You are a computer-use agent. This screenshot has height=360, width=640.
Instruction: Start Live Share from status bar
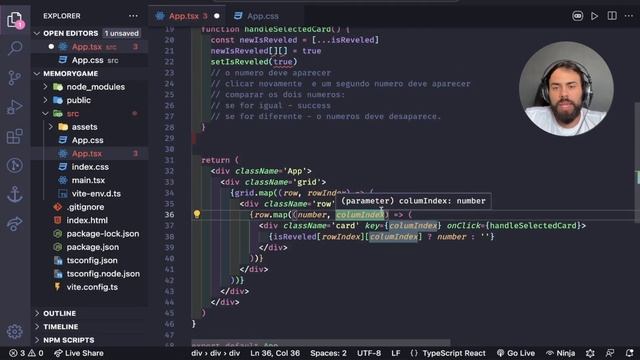(x=79, y=353)
